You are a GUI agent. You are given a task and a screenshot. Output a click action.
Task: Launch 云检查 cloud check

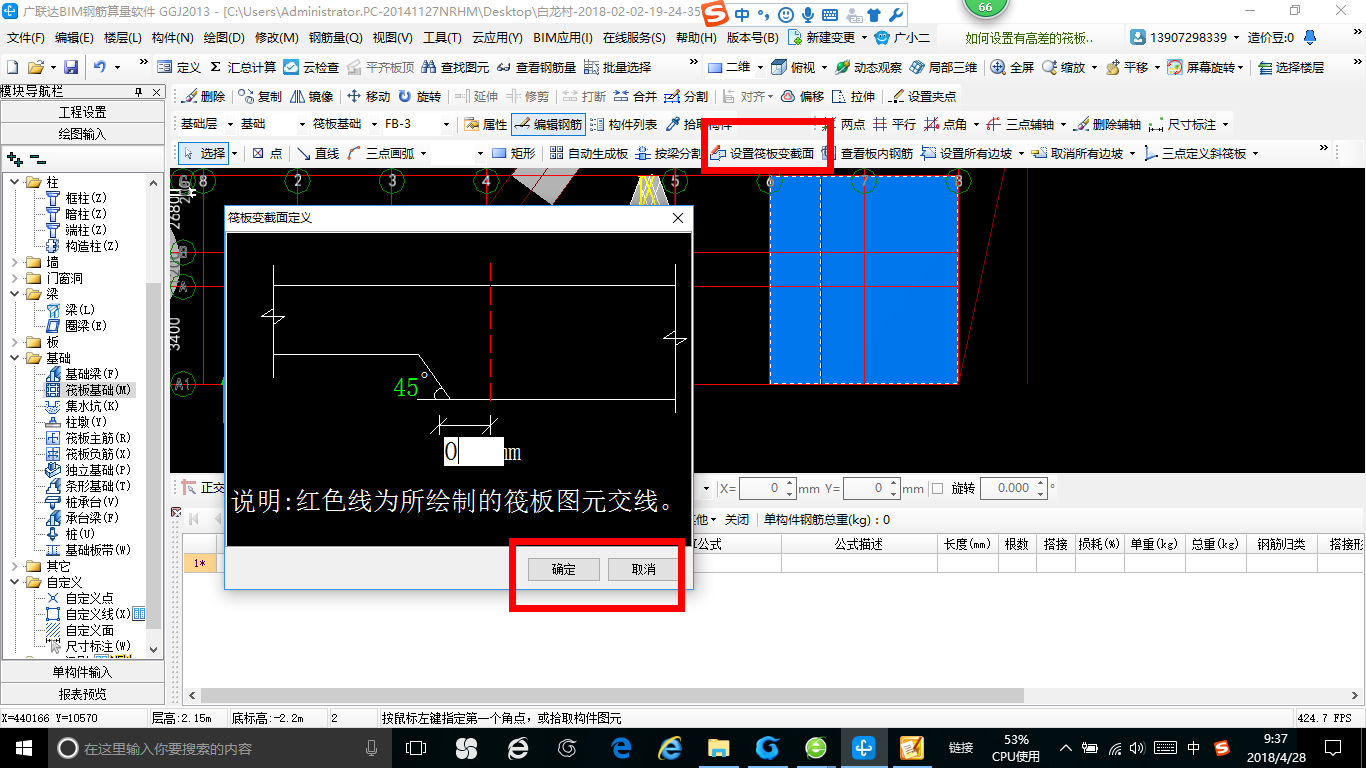(x=311, y=67)
